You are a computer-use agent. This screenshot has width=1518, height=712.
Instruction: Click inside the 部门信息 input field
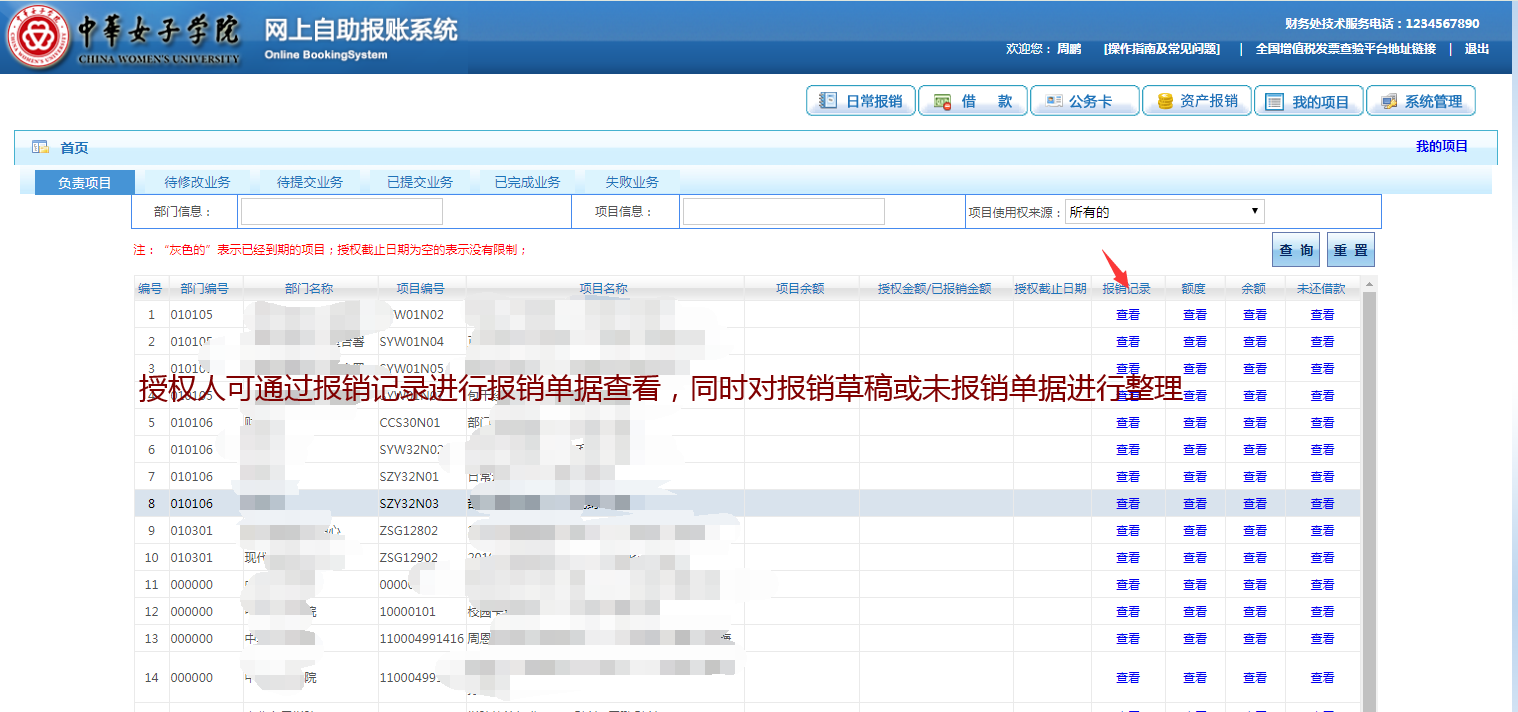pos(340,211)
